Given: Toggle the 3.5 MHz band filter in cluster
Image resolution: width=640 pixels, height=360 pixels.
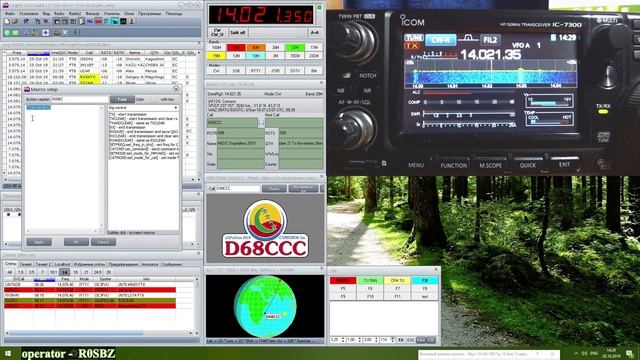Looking at the screenshot, I should [31, 272].
